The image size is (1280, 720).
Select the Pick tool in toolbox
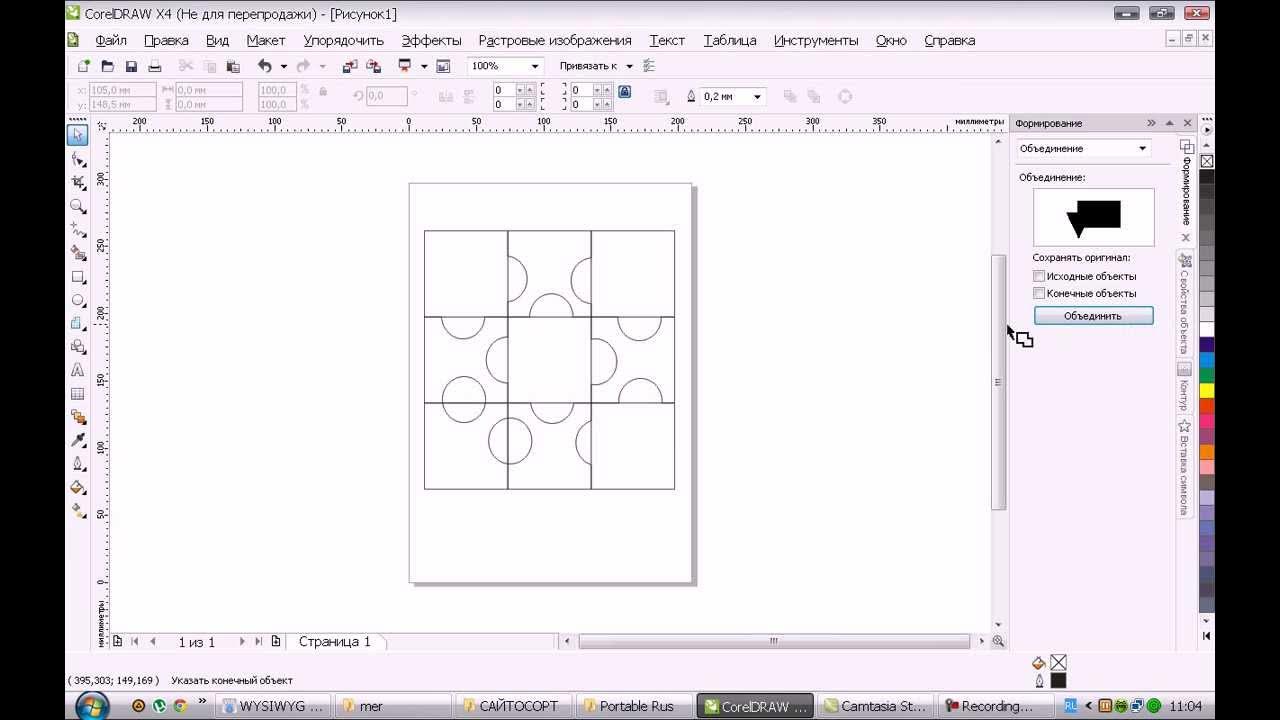(78, 135)
